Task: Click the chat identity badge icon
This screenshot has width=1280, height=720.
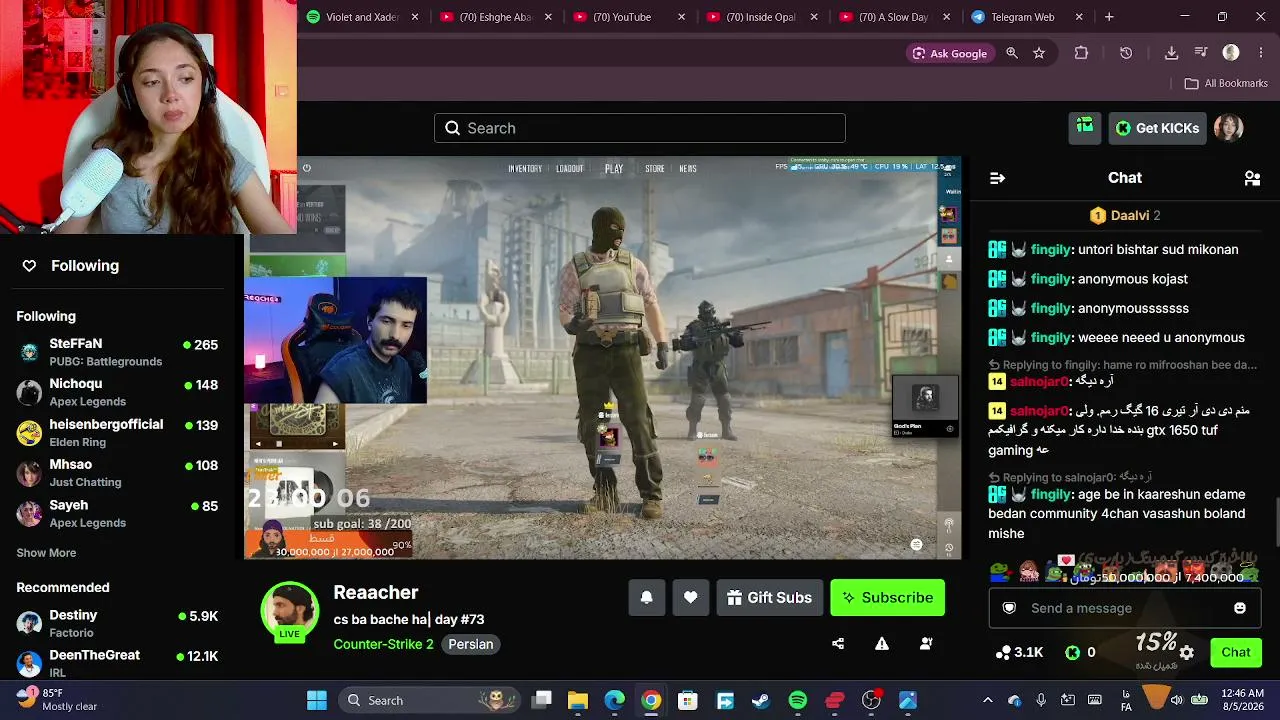Action: [1009, 608]
